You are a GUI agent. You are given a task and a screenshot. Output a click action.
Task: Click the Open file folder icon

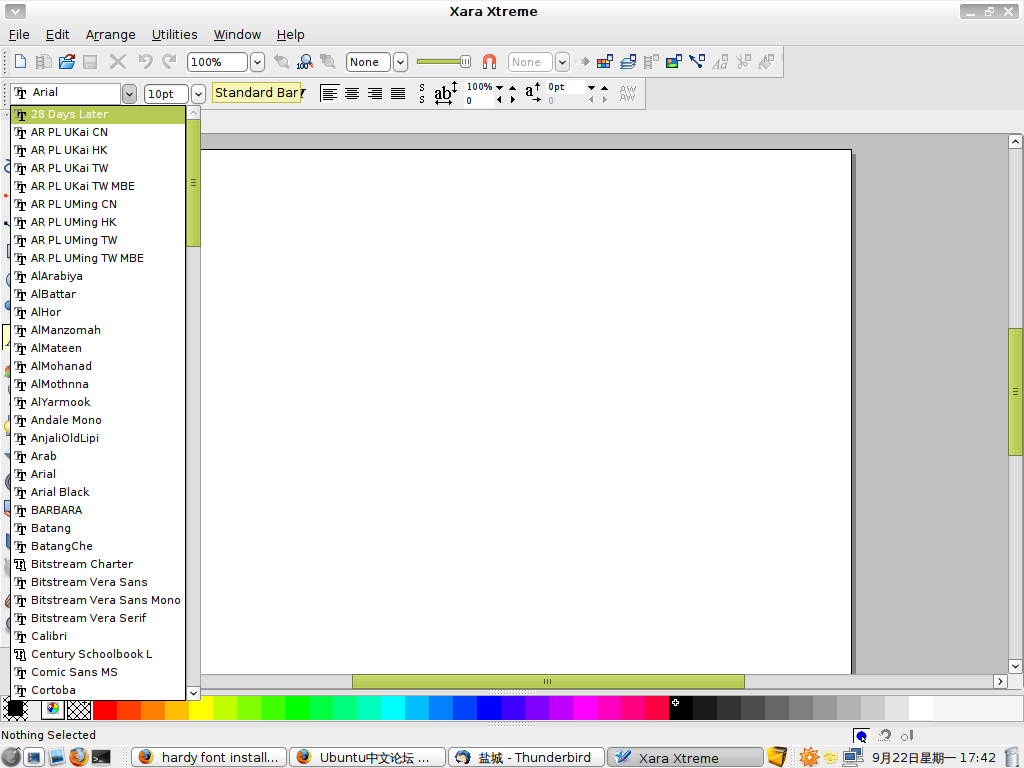point(67,61)
